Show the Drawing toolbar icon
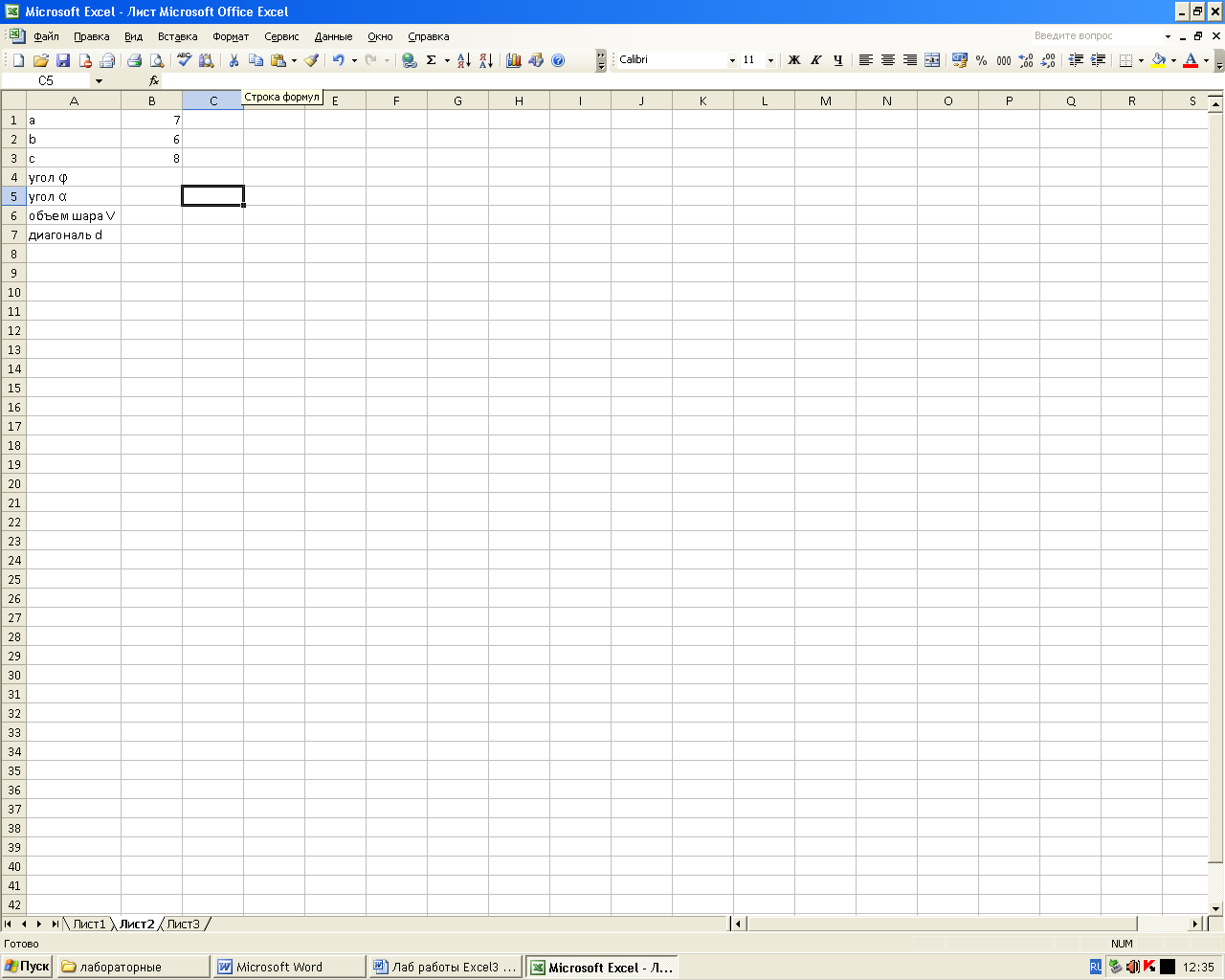This screenshot has width=1225, height=980. (536, 60)
